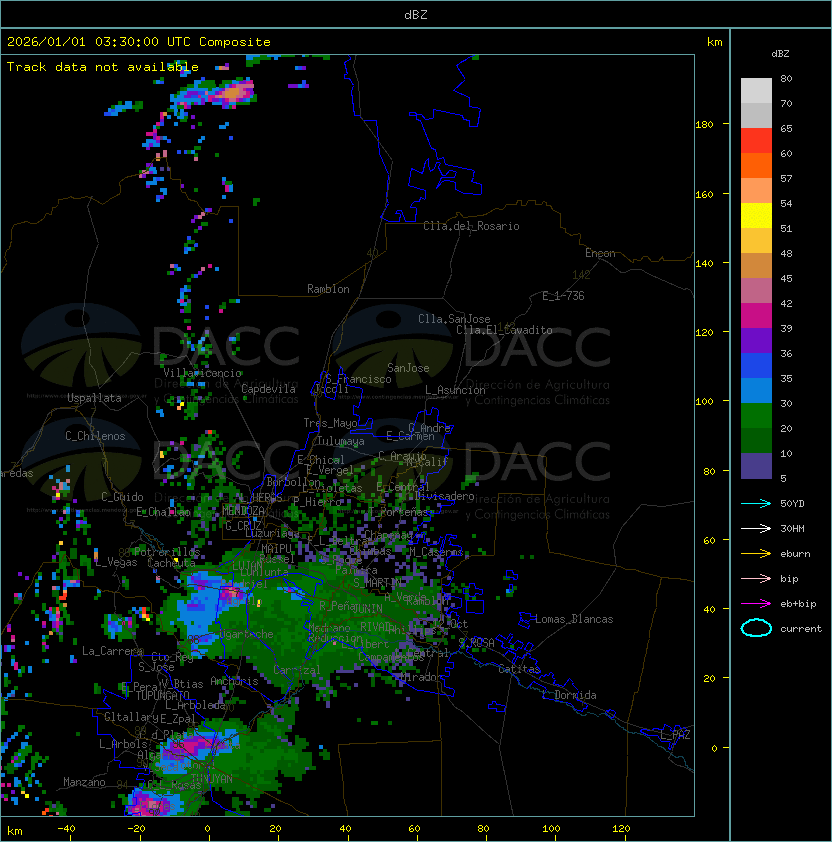The width and height of the screenshot is (832, 842).
Task: Click the 'Villavicencio' map label
Action: (x=202, y=373)
